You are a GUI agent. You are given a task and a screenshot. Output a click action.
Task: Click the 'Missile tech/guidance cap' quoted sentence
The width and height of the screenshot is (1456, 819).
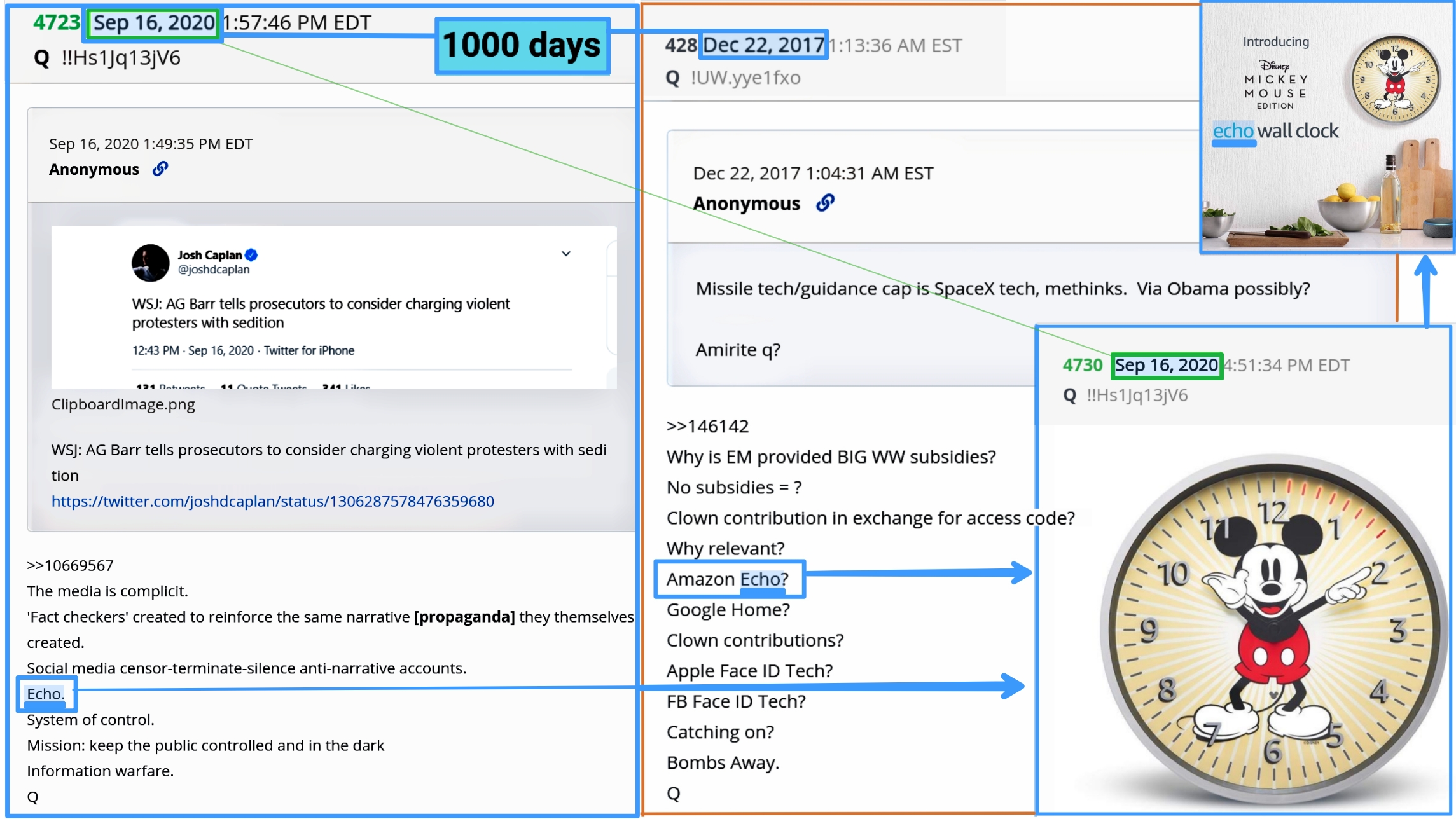pyautogui.click(x=1002, y=289)
